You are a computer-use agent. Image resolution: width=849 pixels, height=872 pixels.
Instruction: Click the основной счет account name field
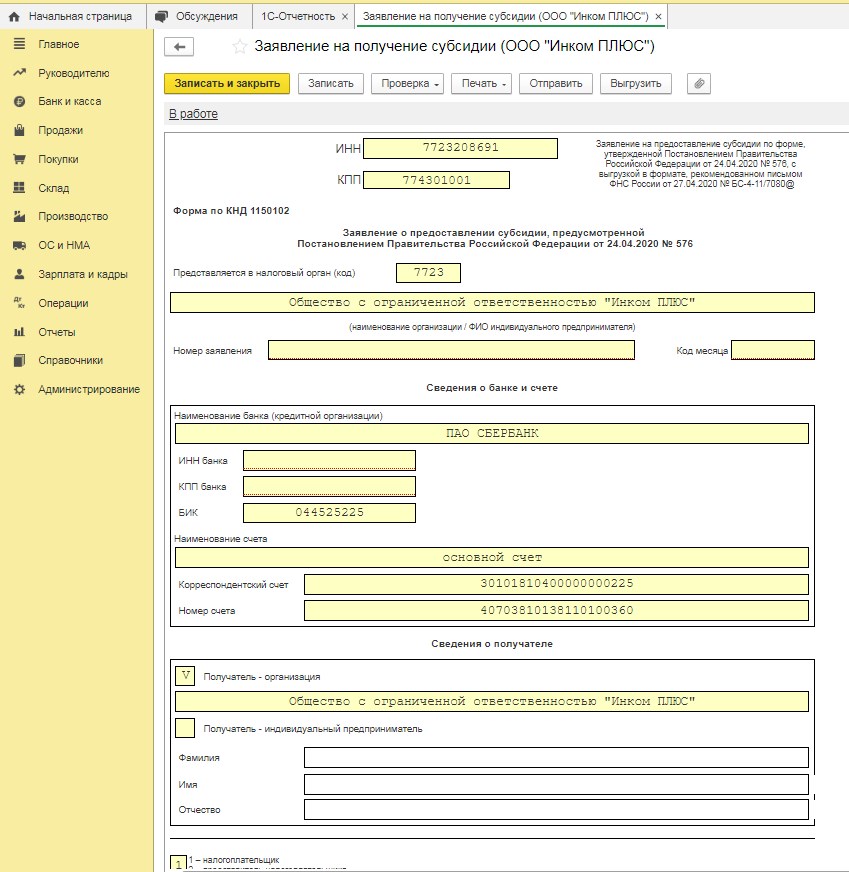491,558
